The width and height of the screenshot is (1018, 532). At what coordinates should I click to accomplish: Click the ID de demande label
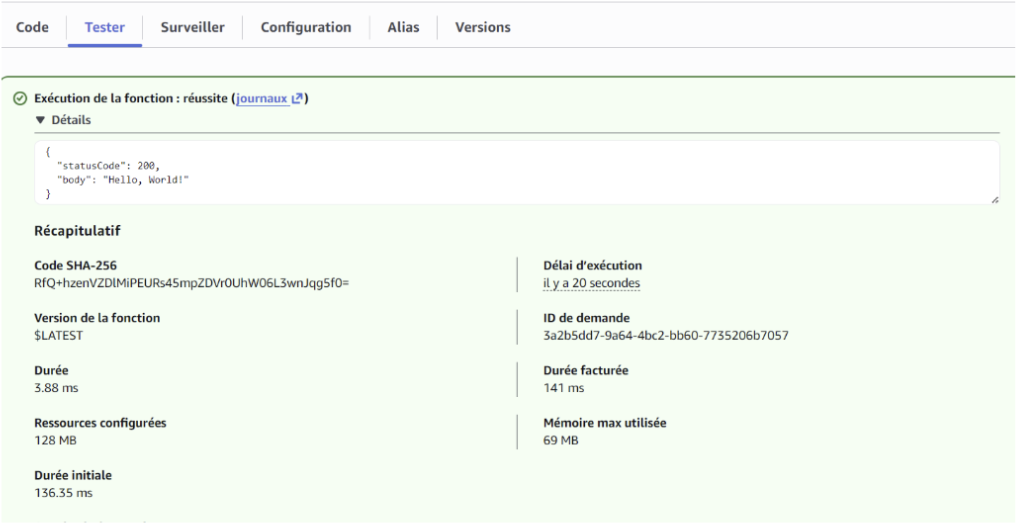point(586,318)
